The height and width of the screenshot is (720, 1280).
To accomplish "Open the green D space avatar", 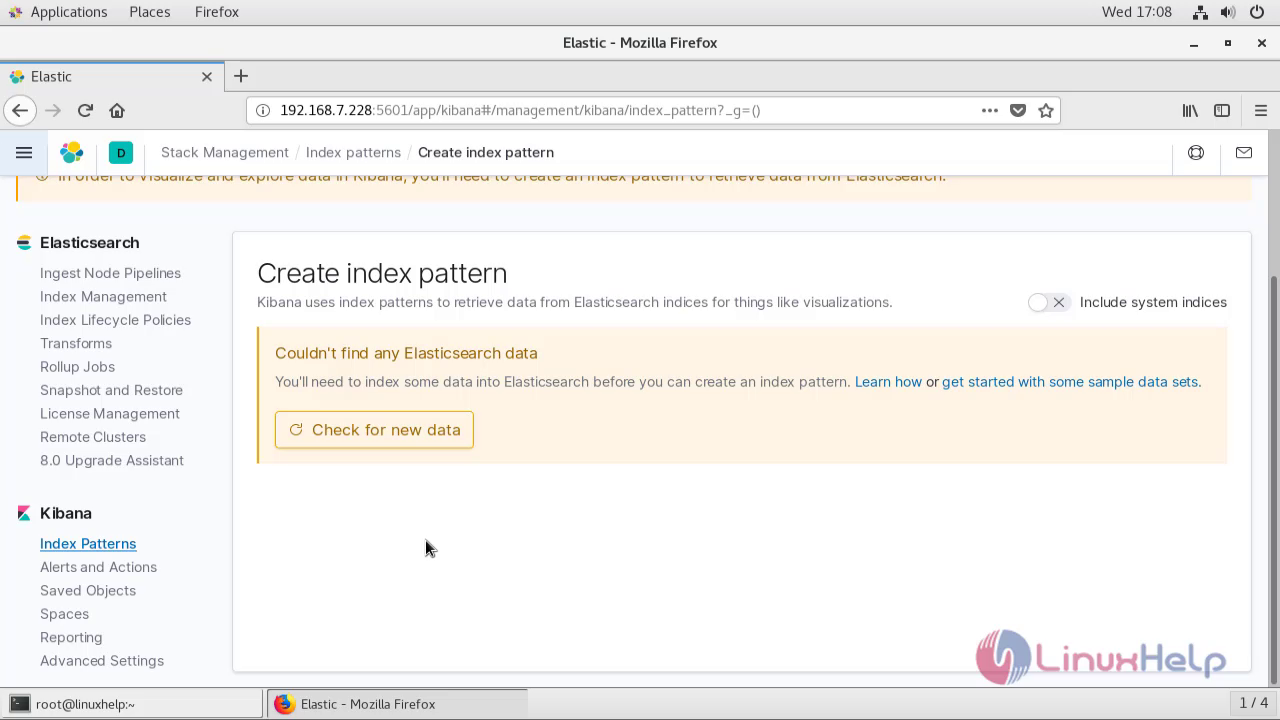I will (120, 153).
